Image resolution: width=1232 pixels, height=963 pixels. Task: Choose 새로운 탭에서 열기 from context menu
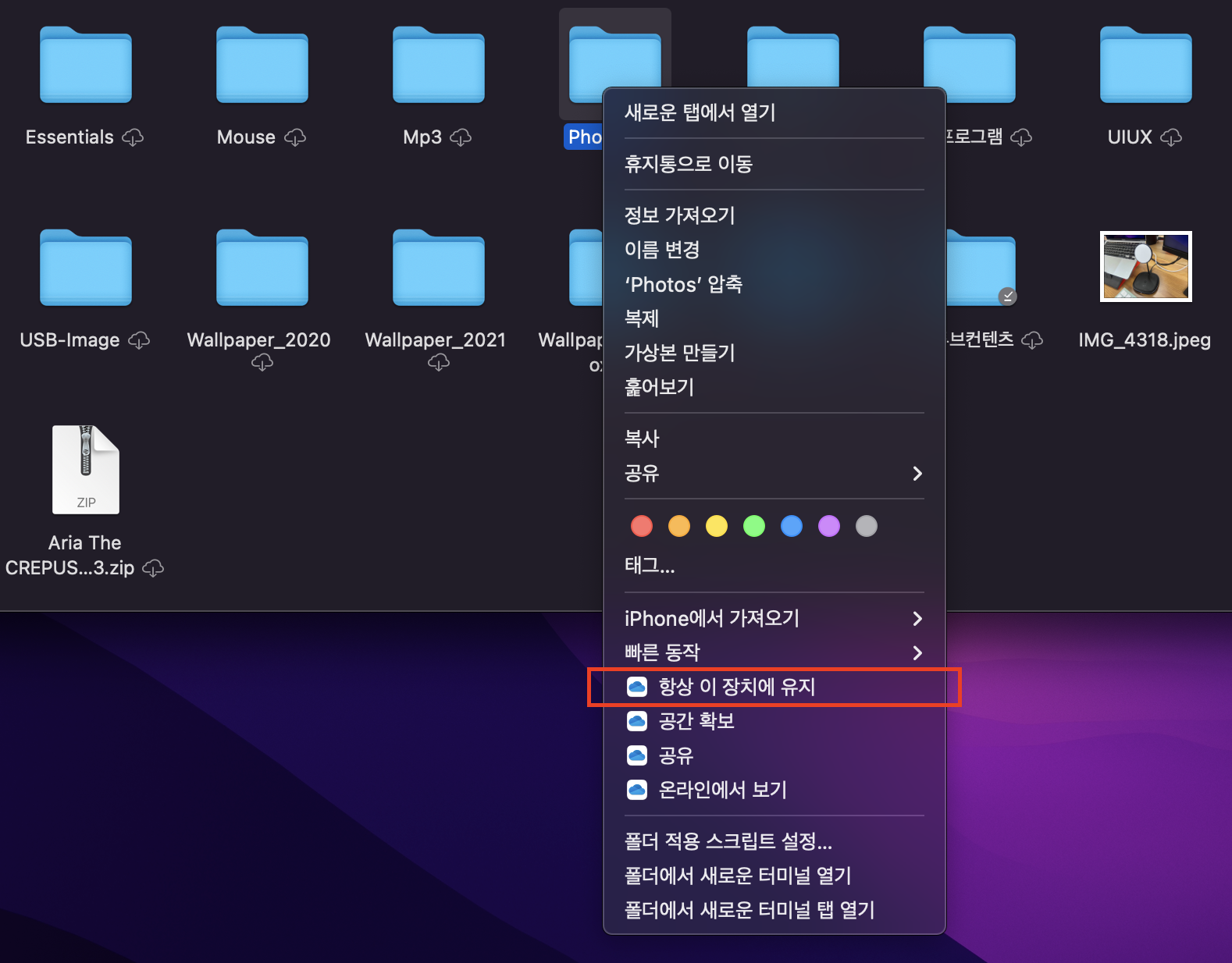(774, 112)
